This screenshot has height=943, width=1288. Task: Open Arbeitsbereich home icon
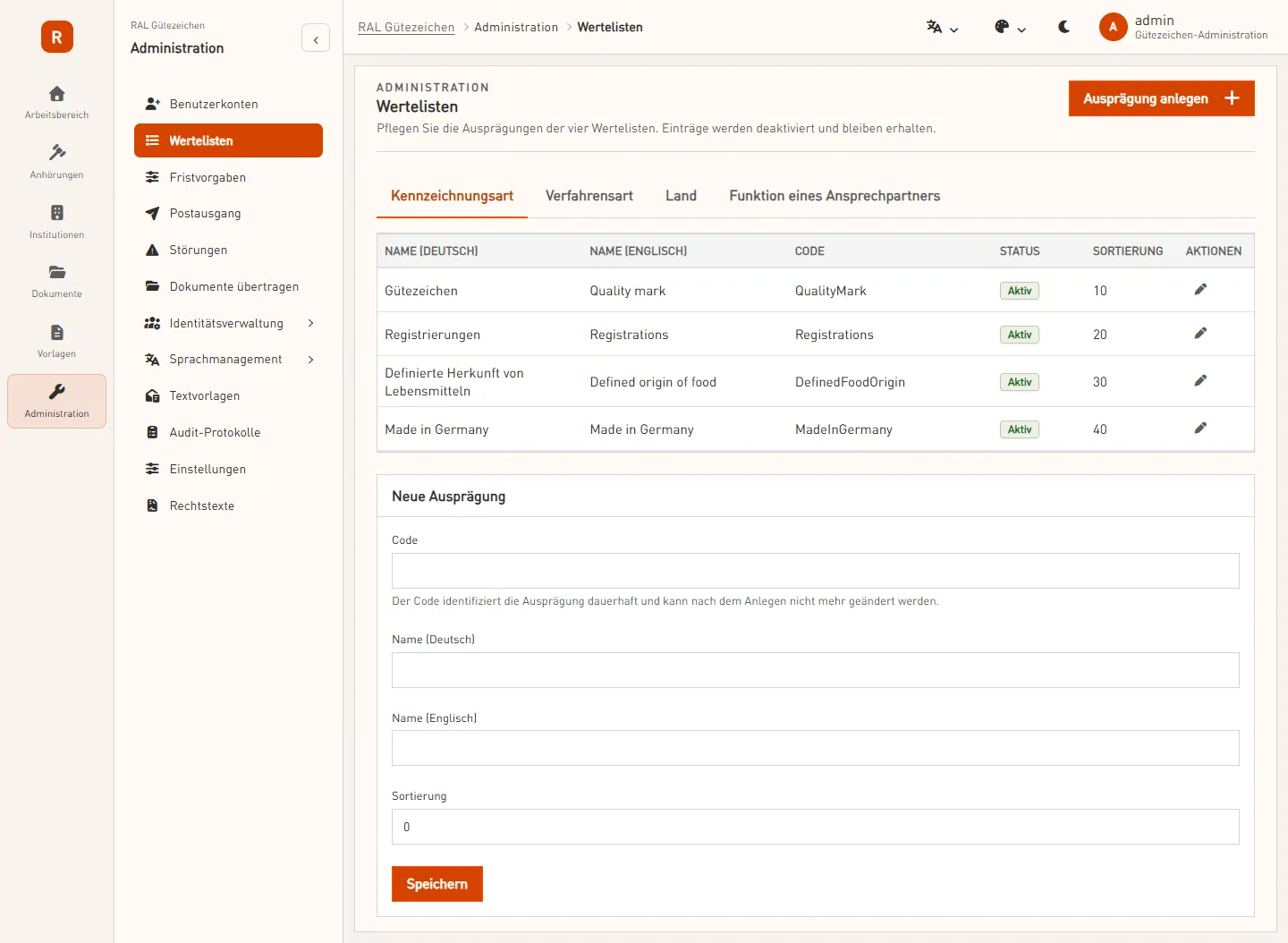point(56,94)
